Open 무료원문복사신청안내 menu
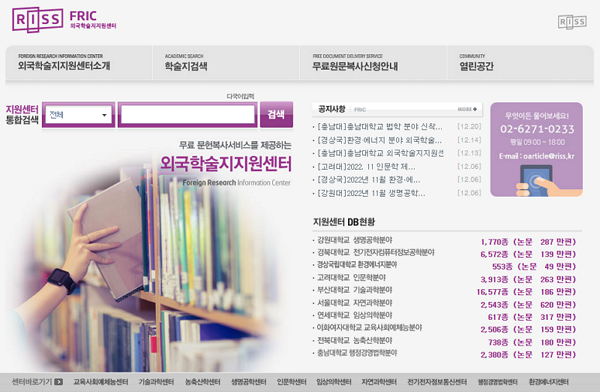Screen dimensions: 600x392 click(355, 66)
